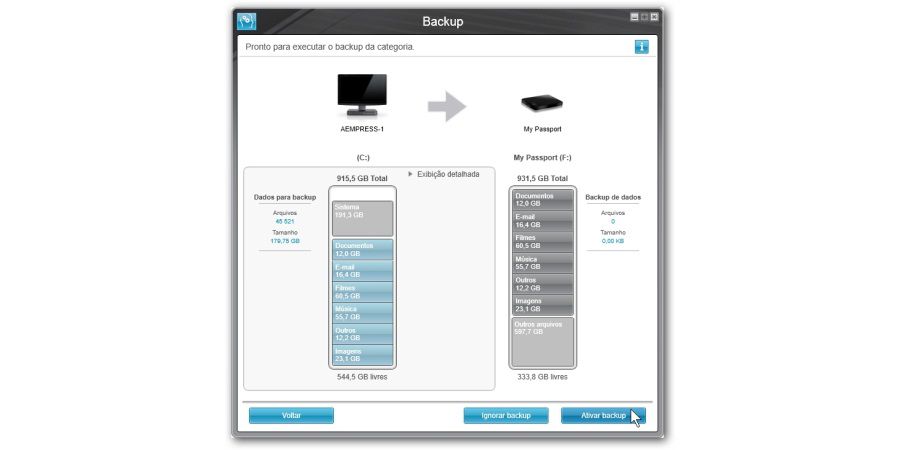Click the AEMPRESS-1 computer name

click(x=362, y=129)
